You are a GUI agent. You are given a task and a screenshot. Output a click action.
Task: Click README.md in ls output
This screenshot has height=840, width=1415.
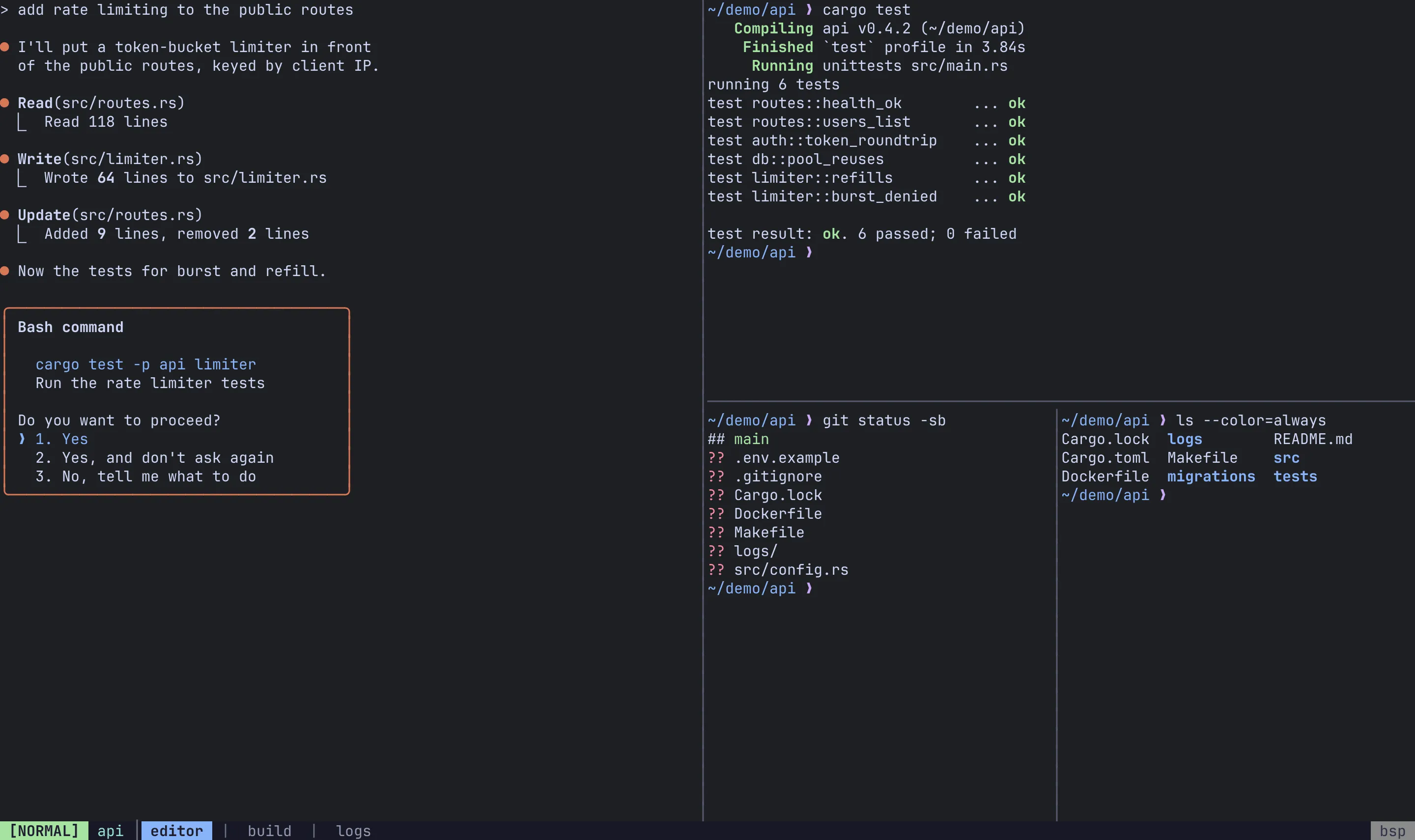click(1313, 439)
